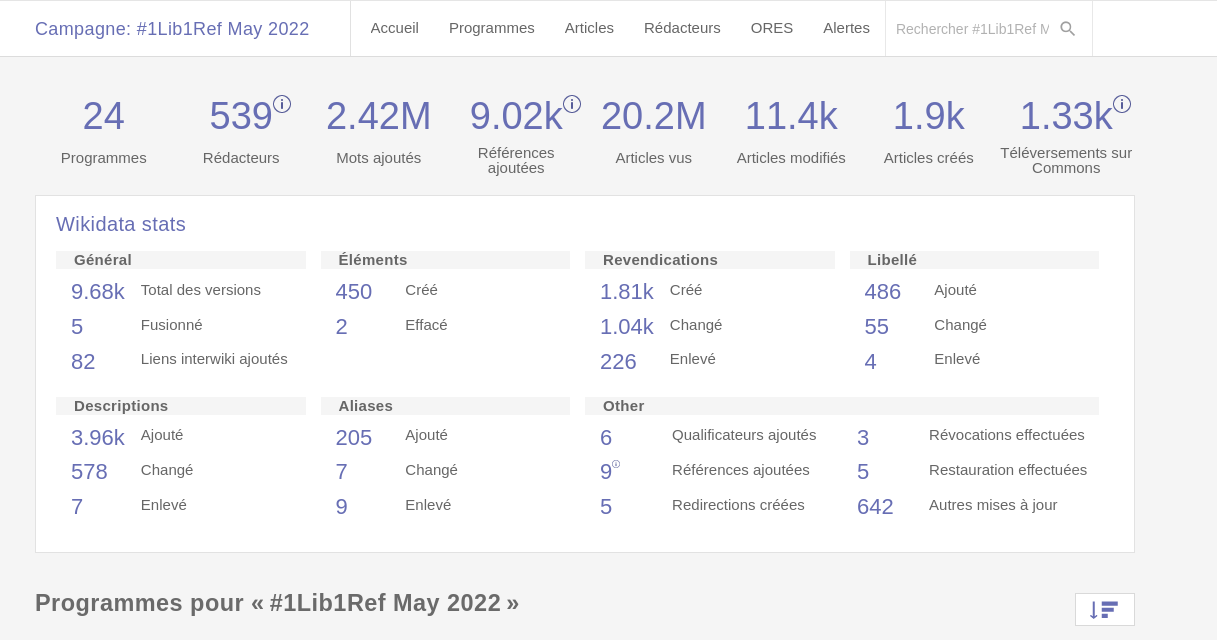This screenshot has height=640, width=1217.
Task: Click the Descriptions section header
Action: pyautogui.click(x=181, y=406)
